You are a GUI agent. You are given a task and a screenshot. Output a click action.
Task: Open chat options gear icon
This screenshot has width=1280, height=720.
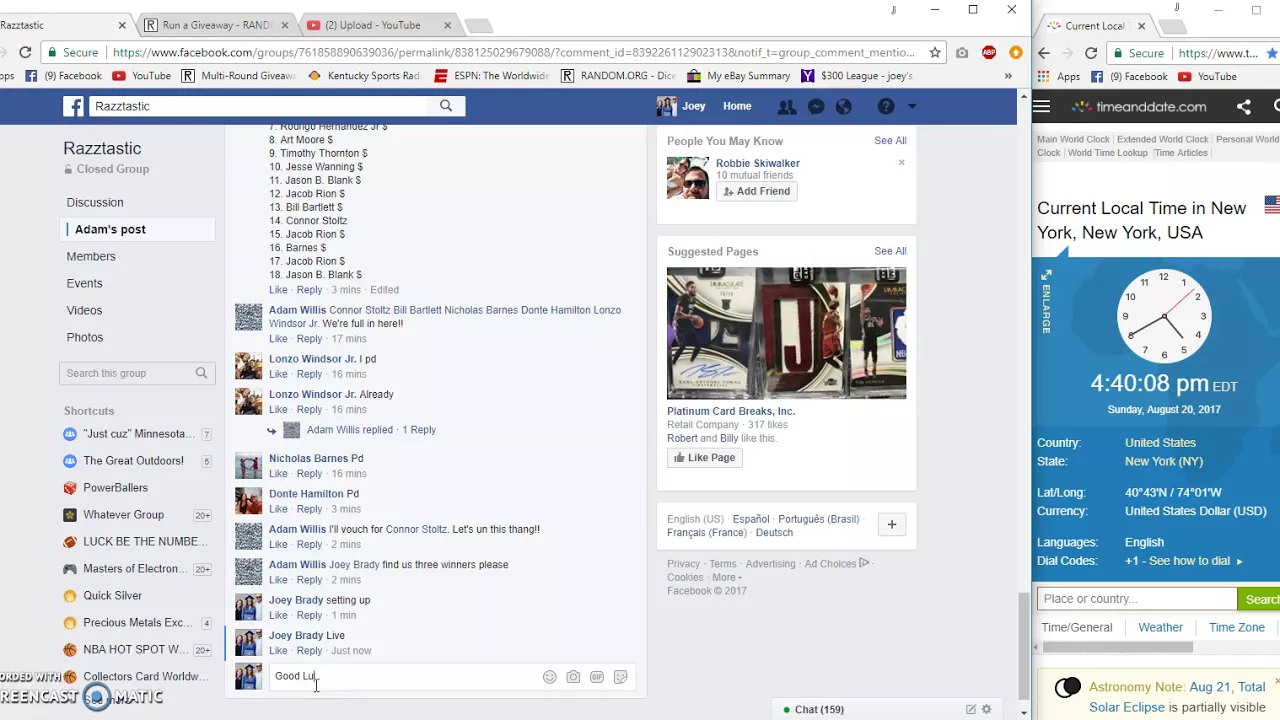coord(987,709)
